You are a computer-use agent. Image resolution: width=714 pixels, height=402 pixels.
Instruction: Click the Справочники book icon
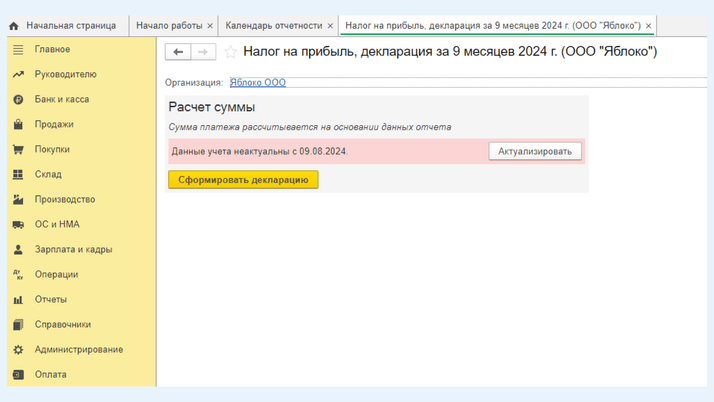(18, 325)
